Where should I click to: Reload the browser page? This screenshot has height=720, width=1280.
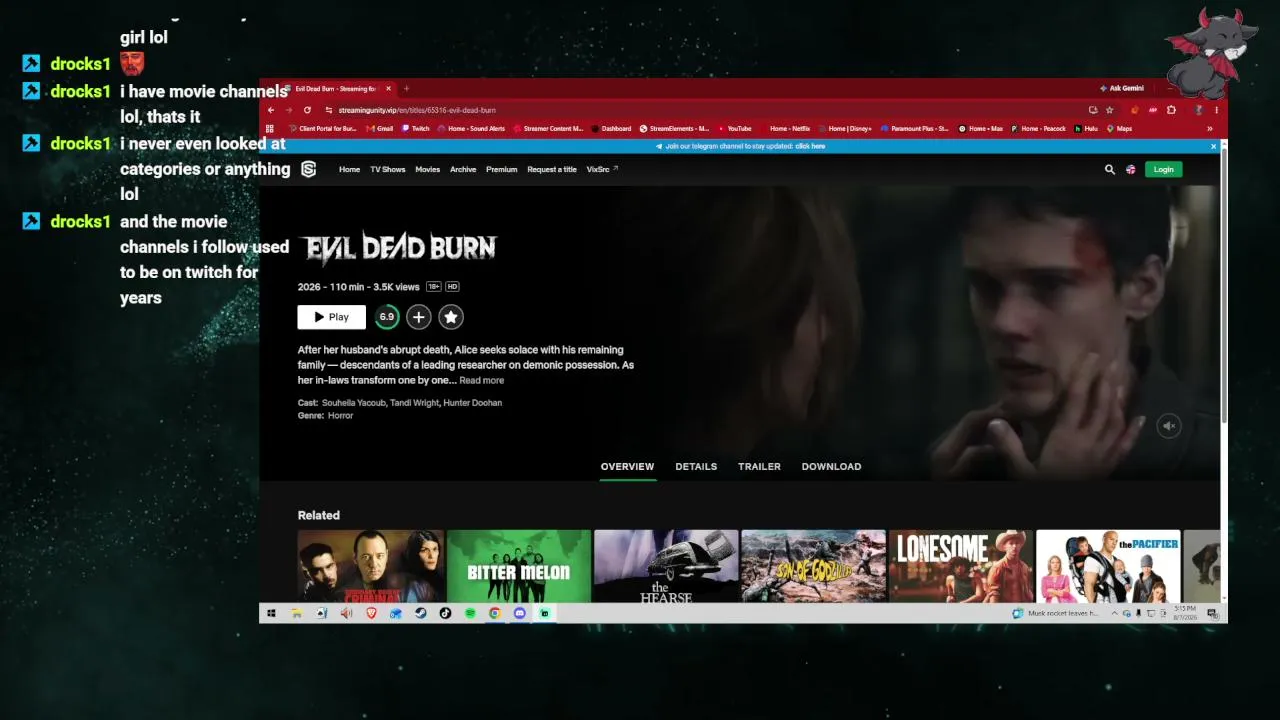[x=307, y=110]
